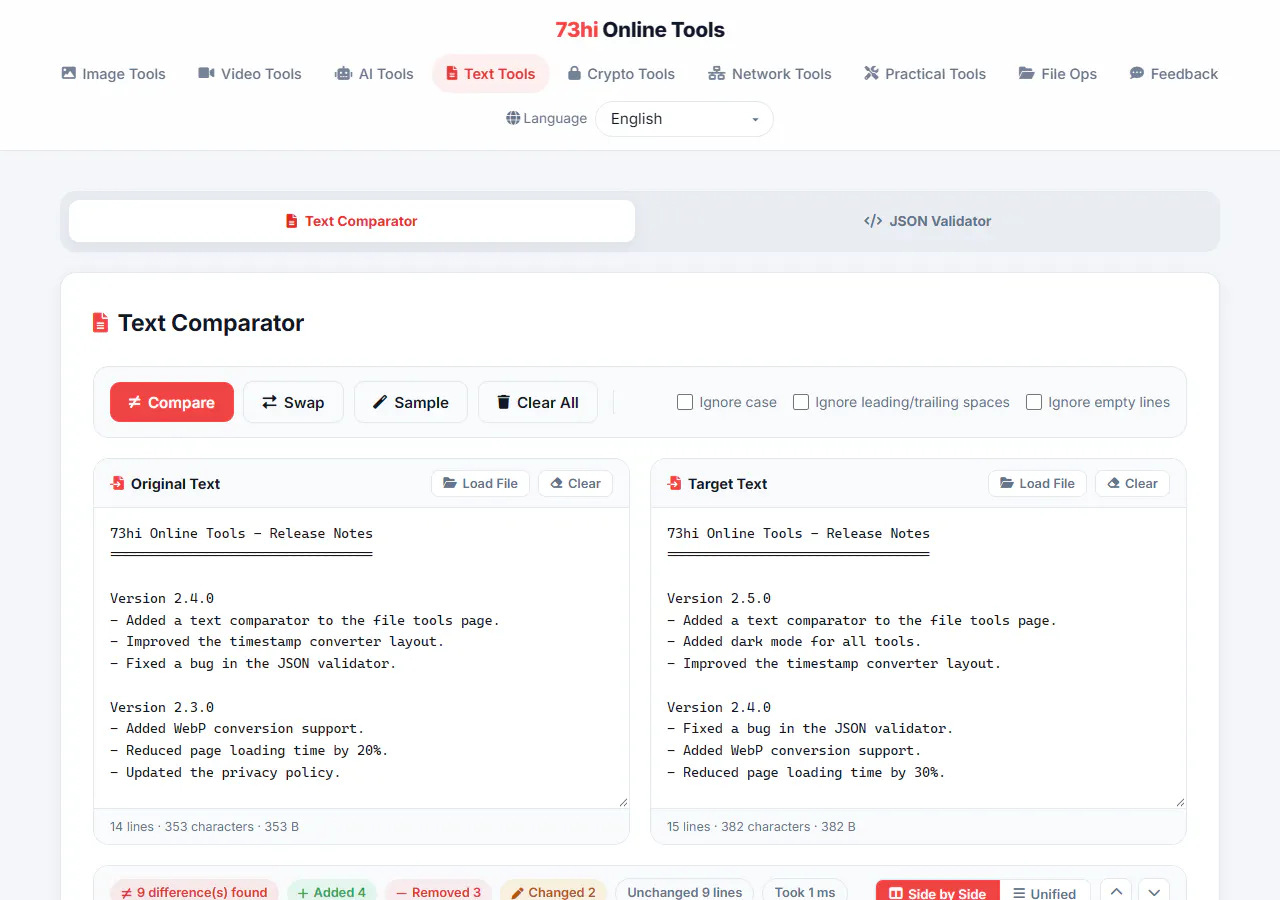Image resolution: width=1280 pixels, height=900 pixels.
Task: Click the Target Text header icon
Action: pos(675,483)
